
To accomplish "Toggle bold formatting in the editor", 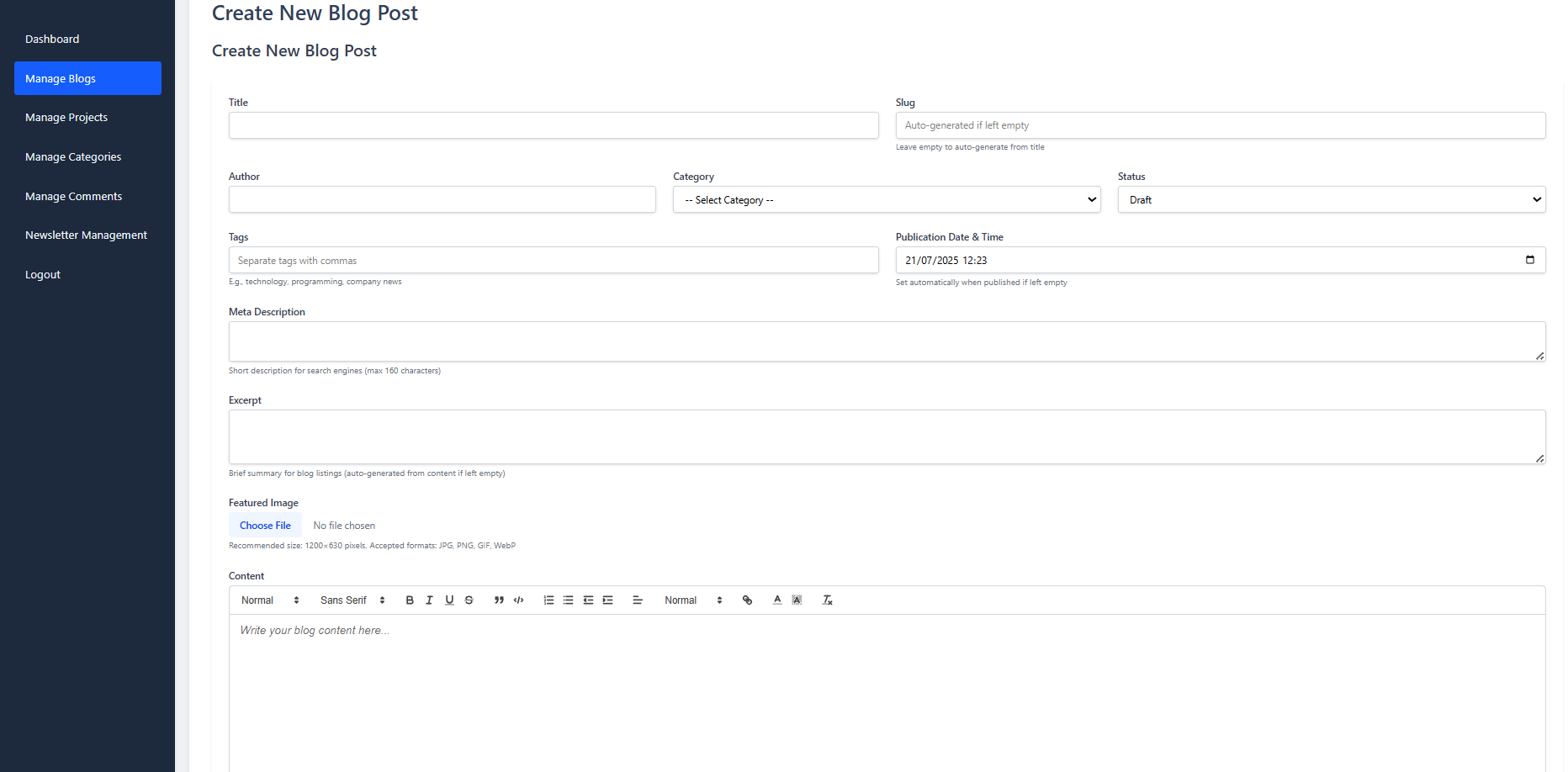I will (410, 600).
